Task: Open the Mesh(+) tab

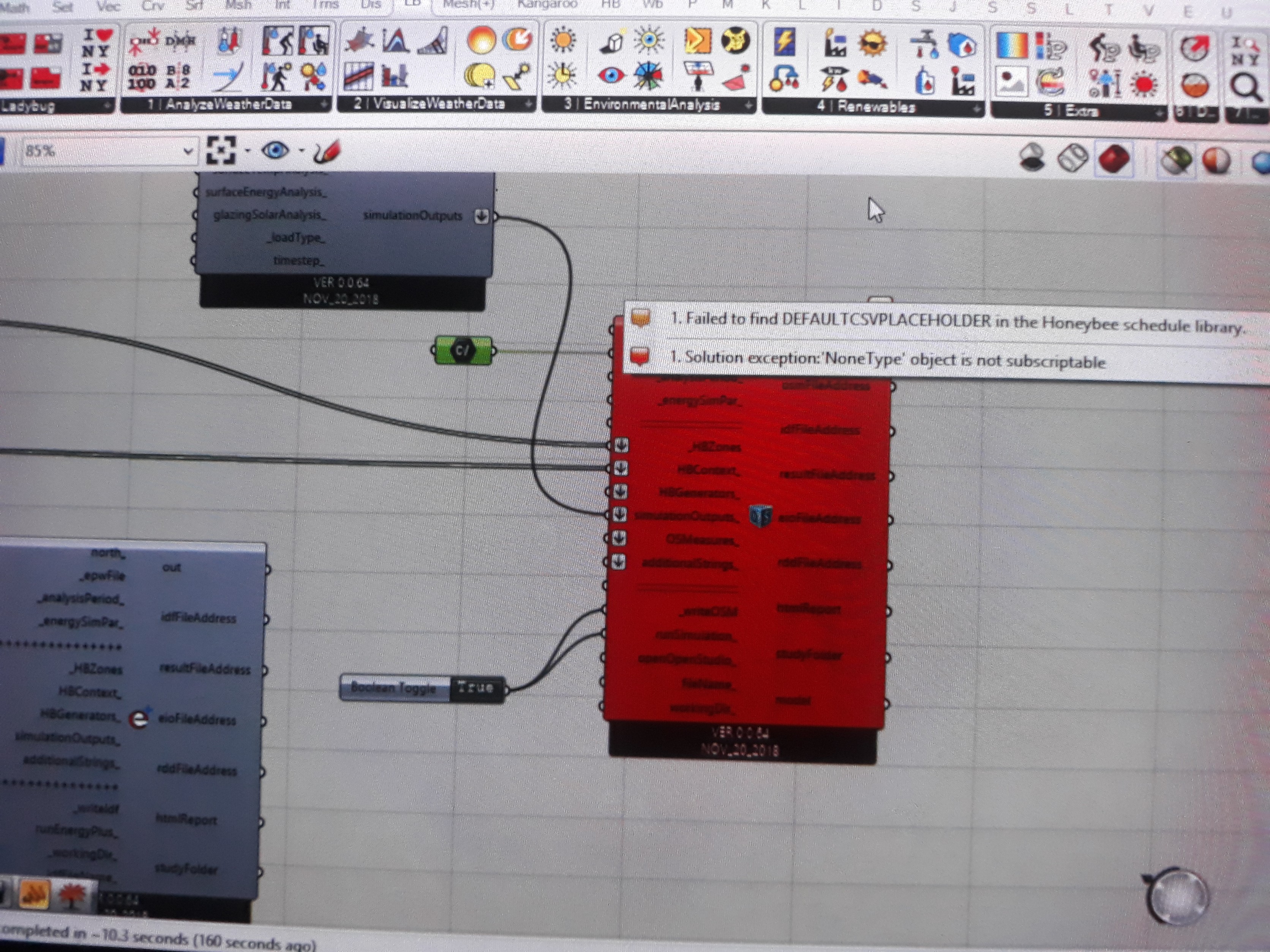Action: (469, 4)
